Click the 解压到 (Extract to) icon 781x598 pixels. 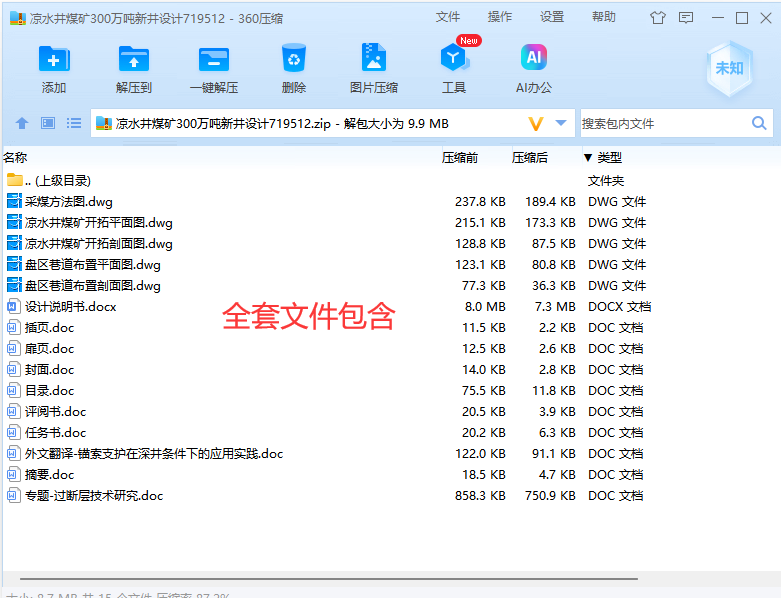click(133, 59)
